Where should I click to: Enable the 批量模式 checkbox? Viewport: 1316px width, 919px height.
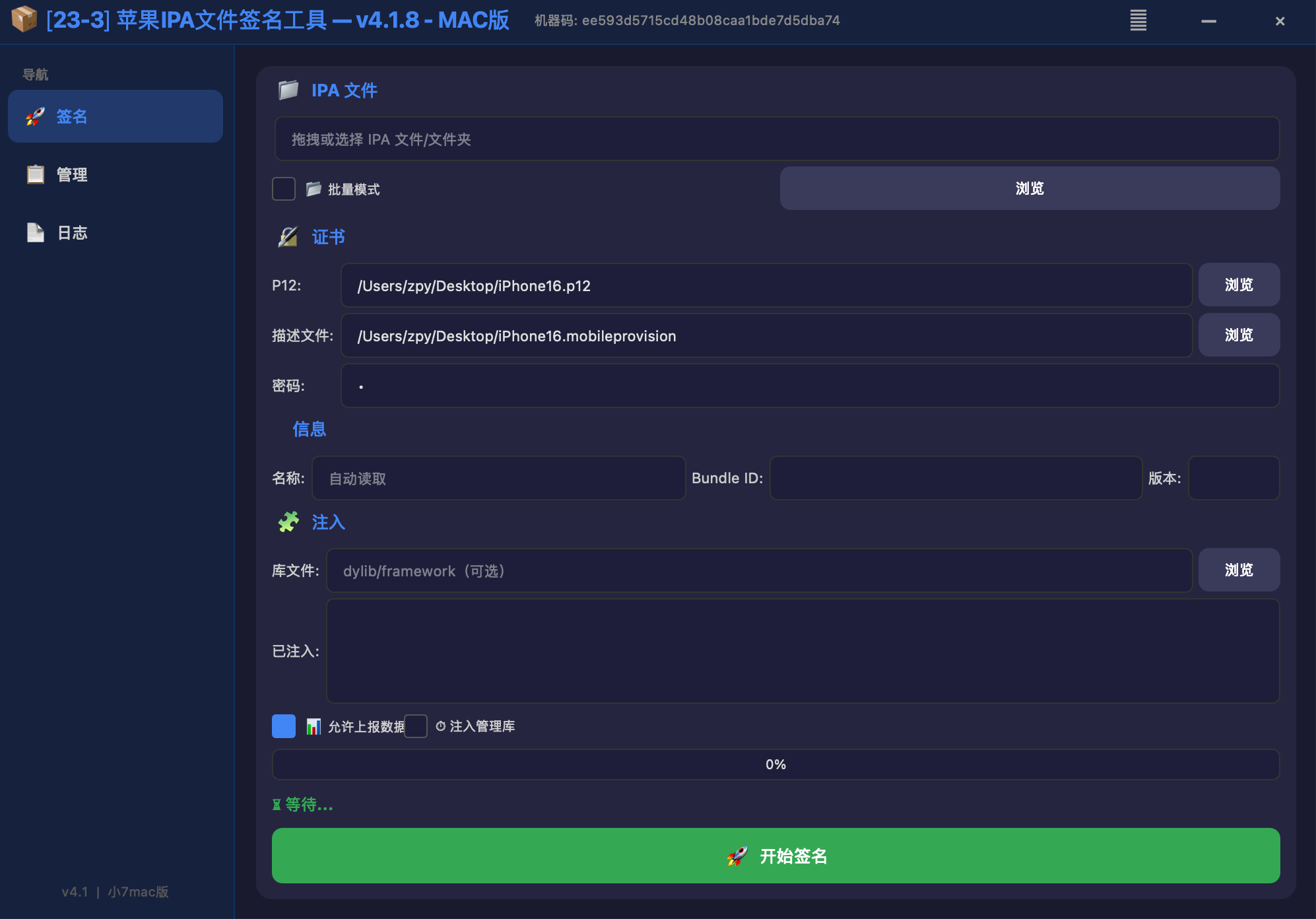pyautogui.click(x=283, y=188)
